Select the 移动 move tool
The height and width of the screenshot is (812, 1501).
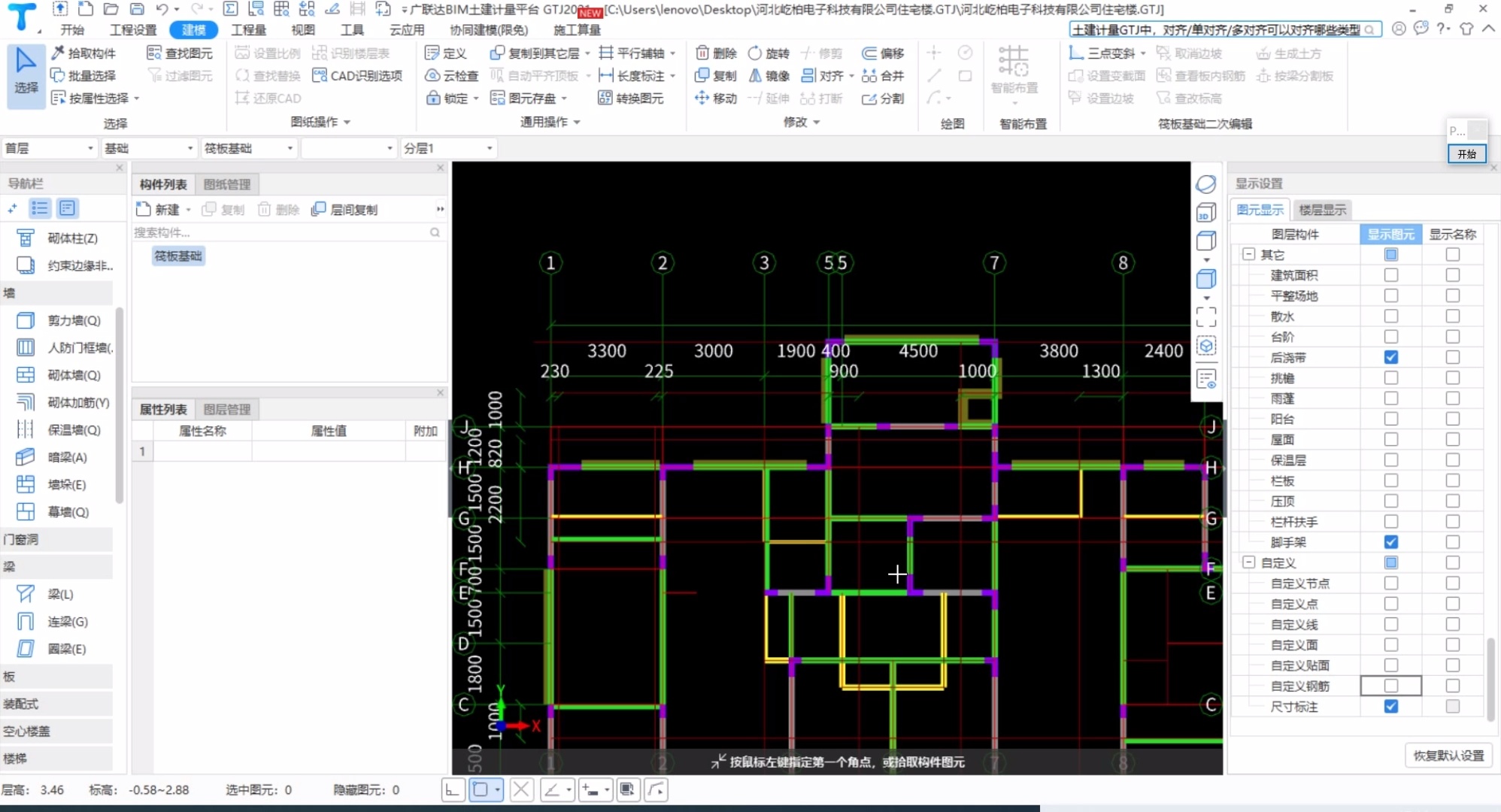716,98
